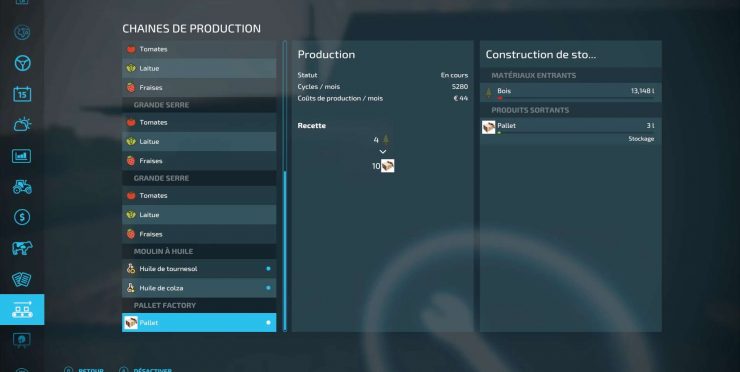Screen dimensions: 740x372
Task: Open the price statistics chart icon
Action: click(x=22, y=156)
